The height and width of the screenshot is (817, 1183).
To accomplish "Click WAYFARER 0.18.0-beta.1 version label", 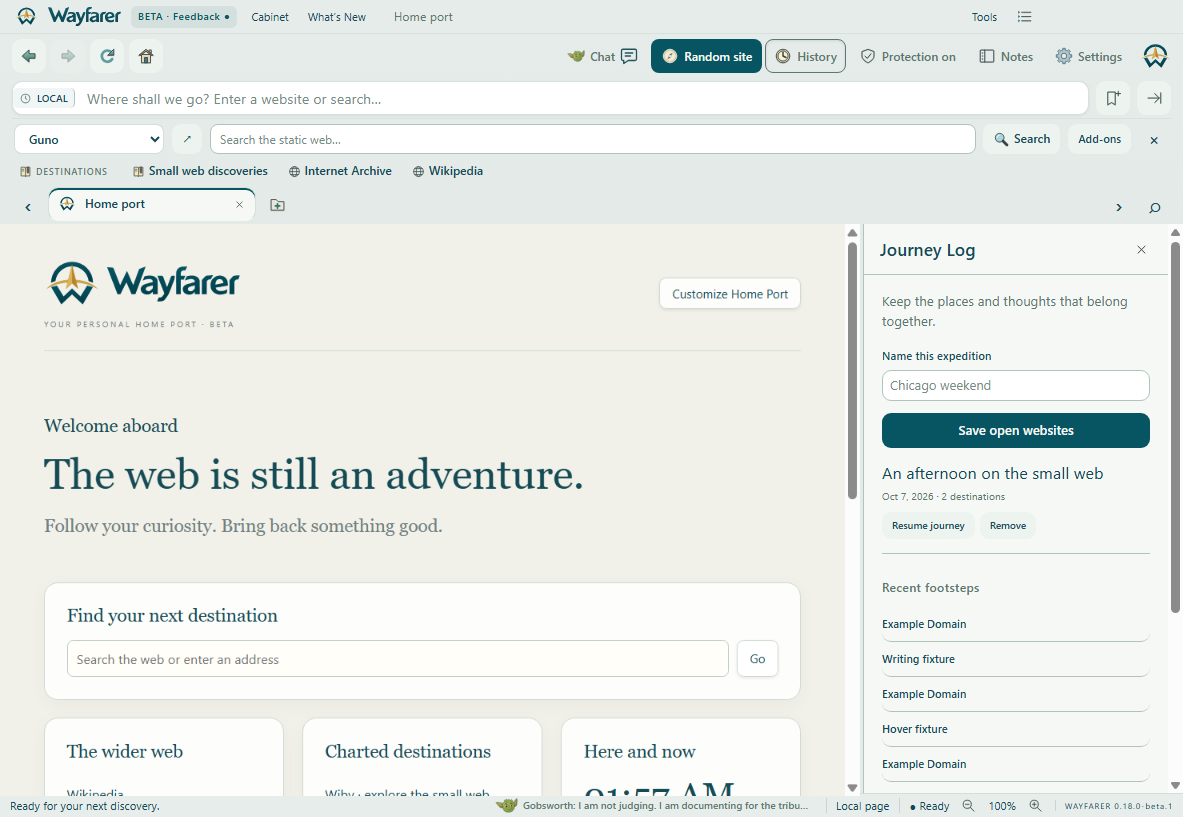I will [x=1118, y=806].
